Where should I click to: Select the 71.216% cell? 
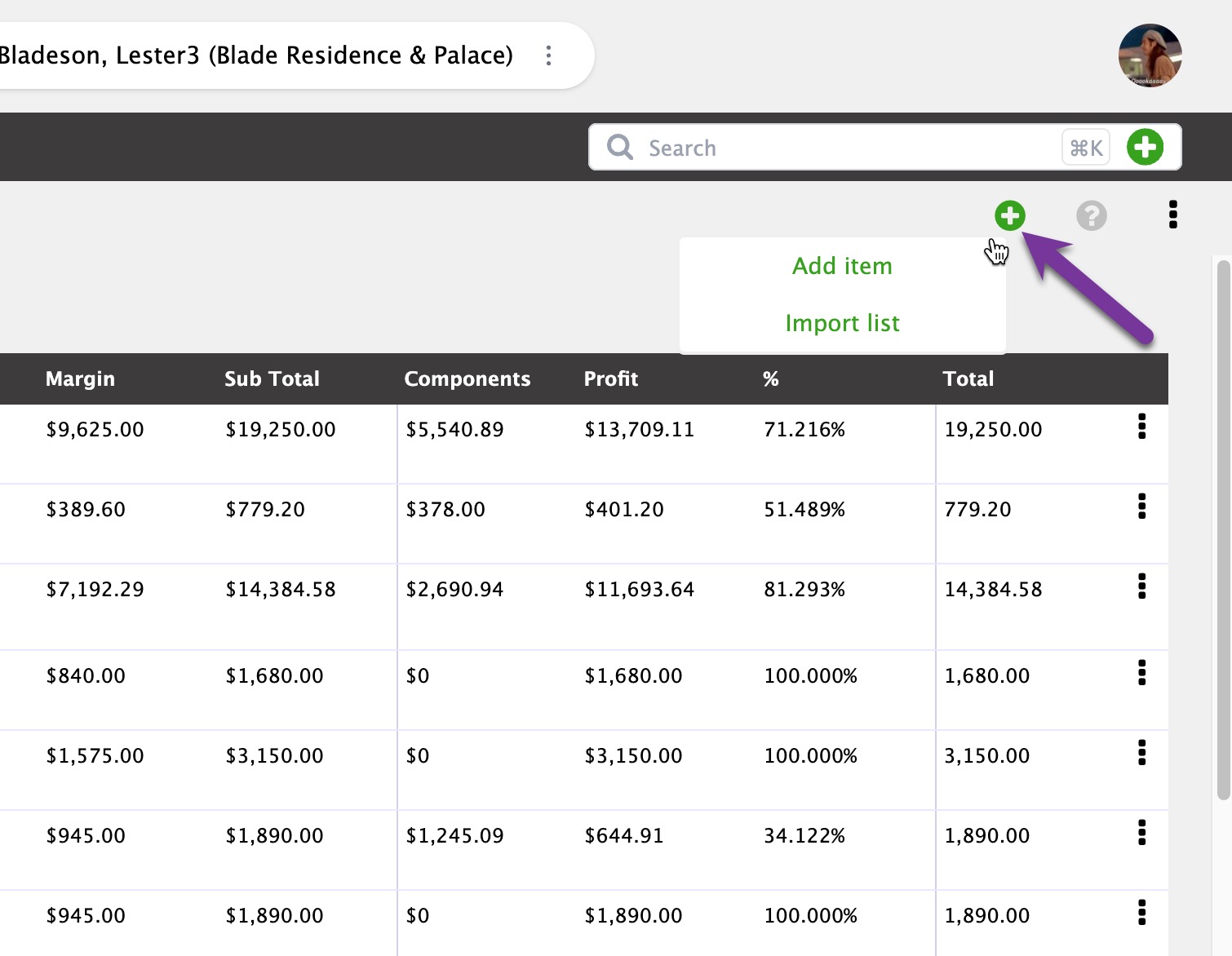pyautogui.click(x=804, y=429)
